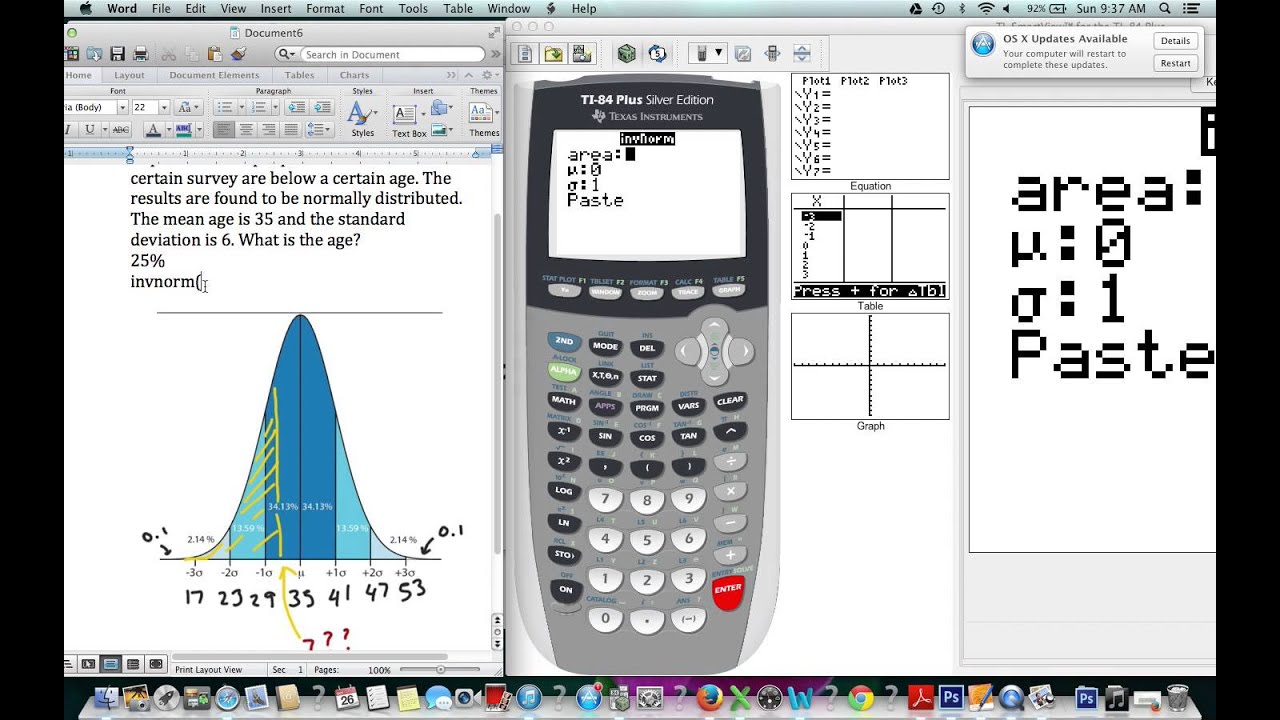Click the Chrome icon in the Dock
This screenshot has width=1280, height=720.
point(861,697)
